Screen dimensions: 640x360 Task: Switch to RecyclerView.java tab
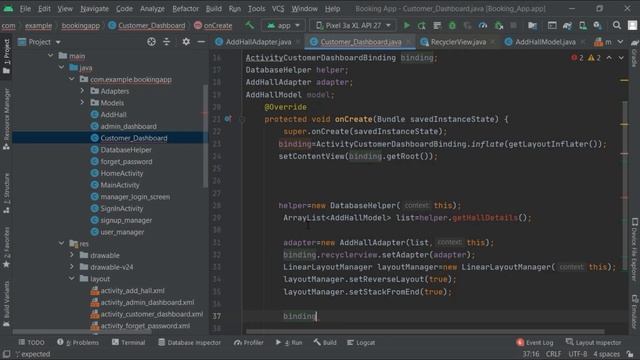click(x=458, y=42)
